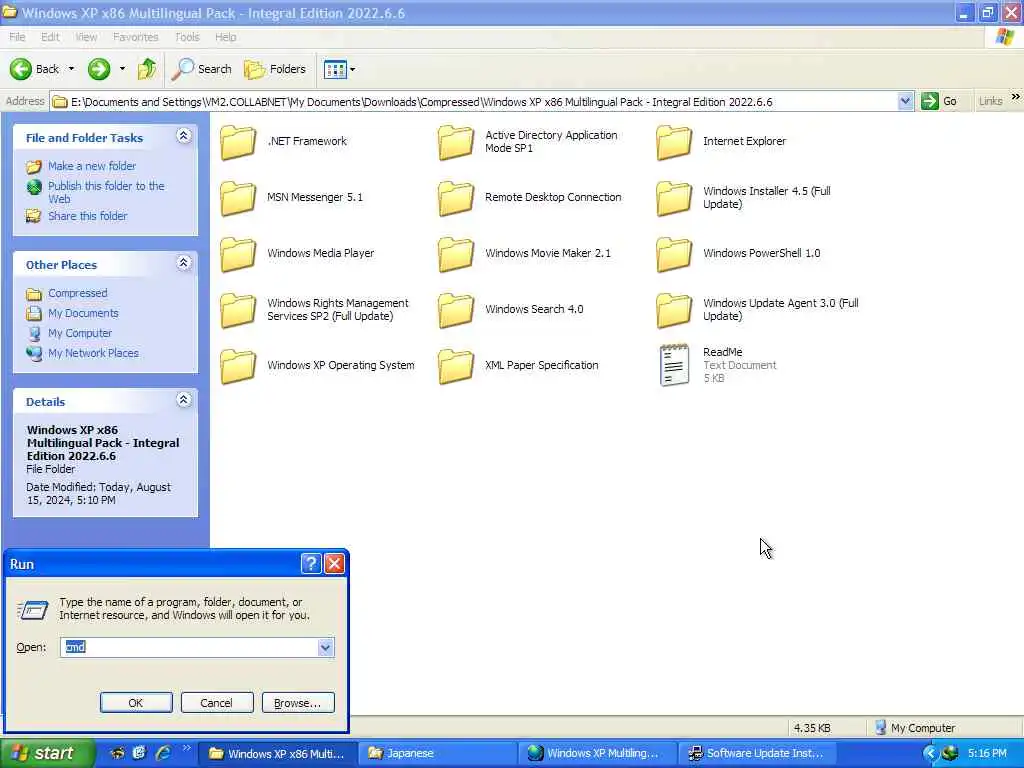Open the Active Directory Application Mode SP1 folder icon
The height and width of the screenshot is (768, 1024).
pos(456,142)
